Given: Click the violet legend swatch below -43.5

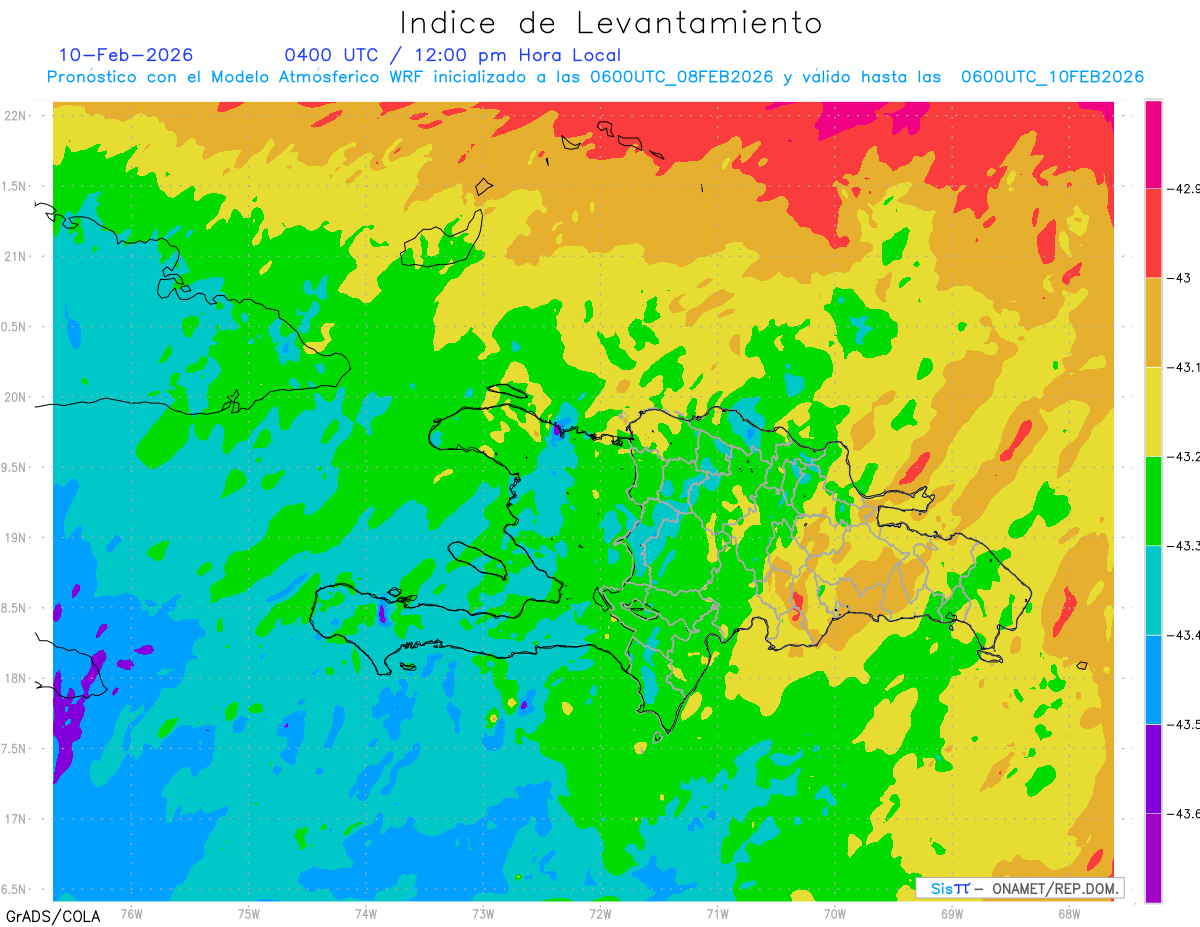Looking at the screenshot, I should (x=1153, y=768).
